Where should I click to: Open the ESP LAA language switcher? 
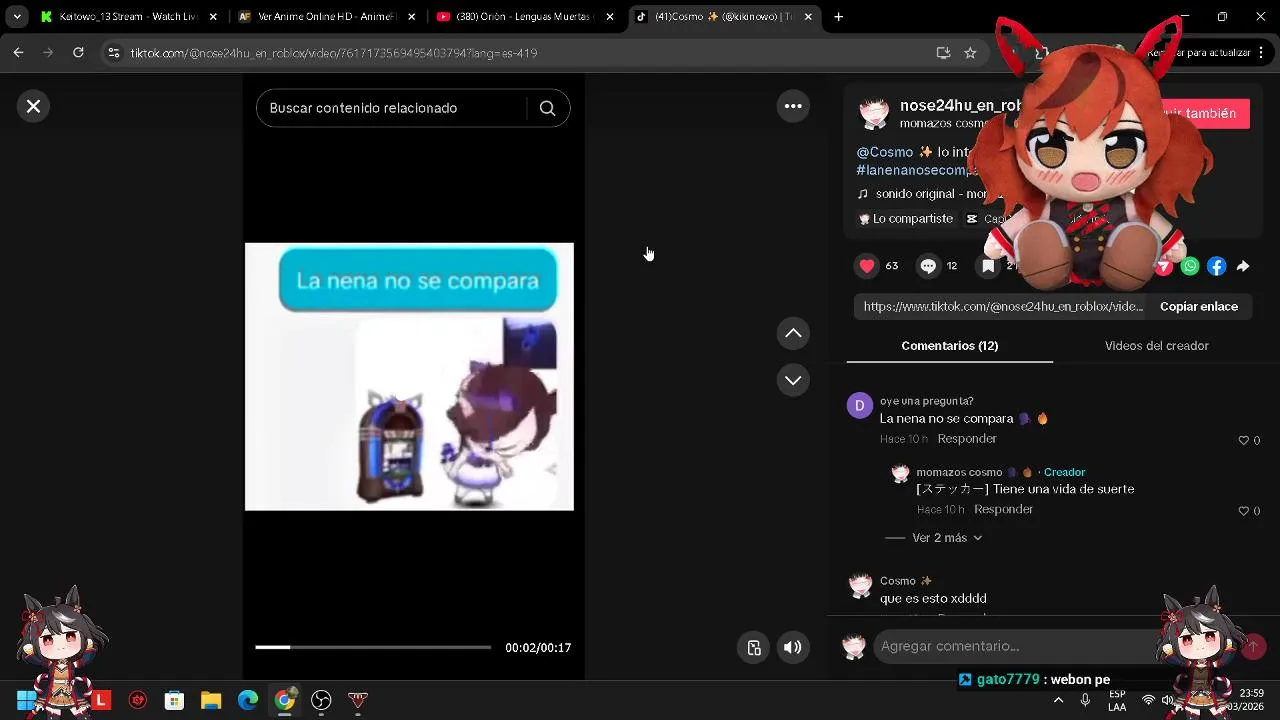pyautogui.click(x=1117, y=700)
